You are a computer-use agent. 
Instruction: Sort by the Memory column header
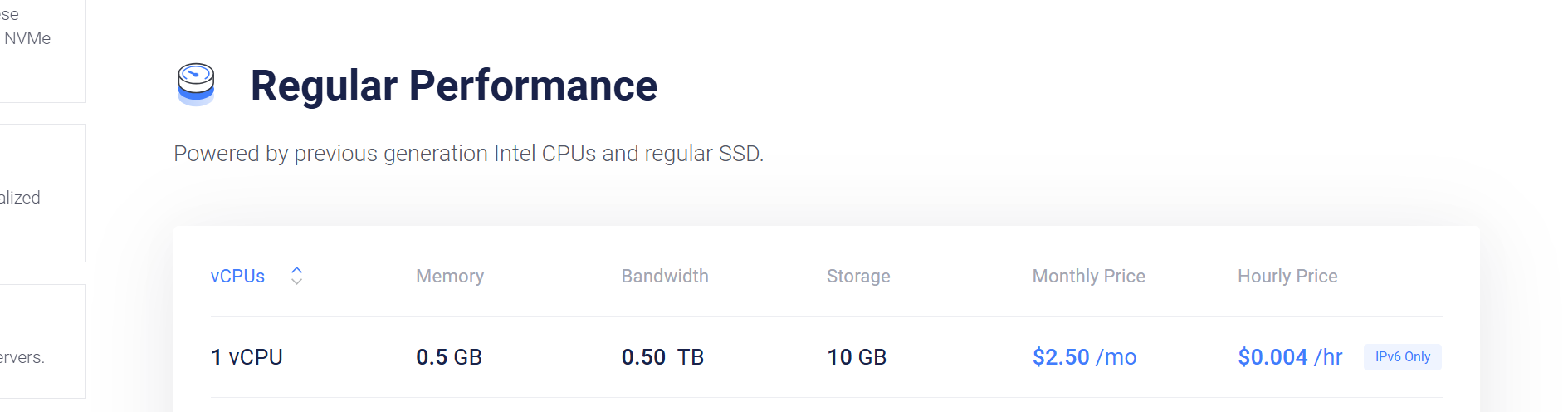coord(449,276)
